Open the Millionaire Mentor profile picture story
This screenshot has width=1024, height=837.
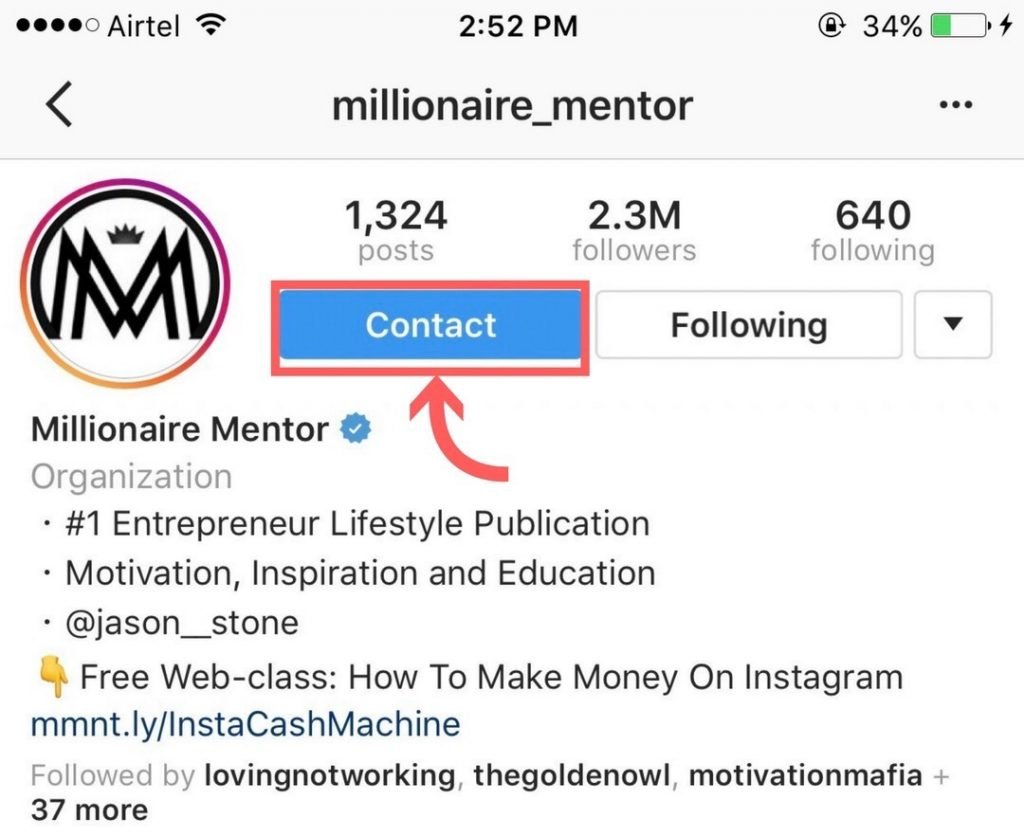(125, 283)
